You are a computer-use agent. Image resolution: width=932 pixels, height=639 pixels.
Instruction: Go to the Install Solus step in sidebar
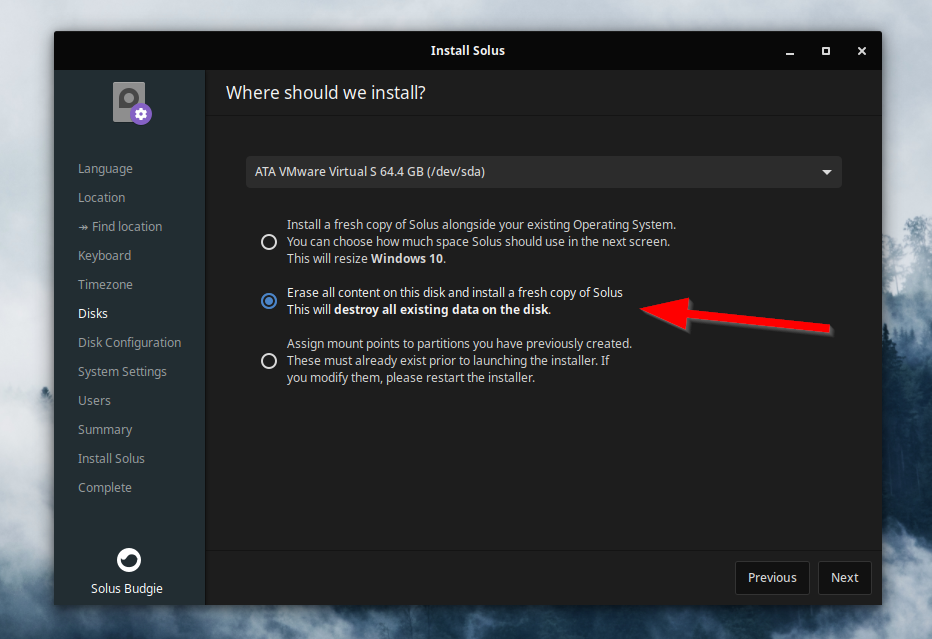pyautogui.click(x=111, y=458)
